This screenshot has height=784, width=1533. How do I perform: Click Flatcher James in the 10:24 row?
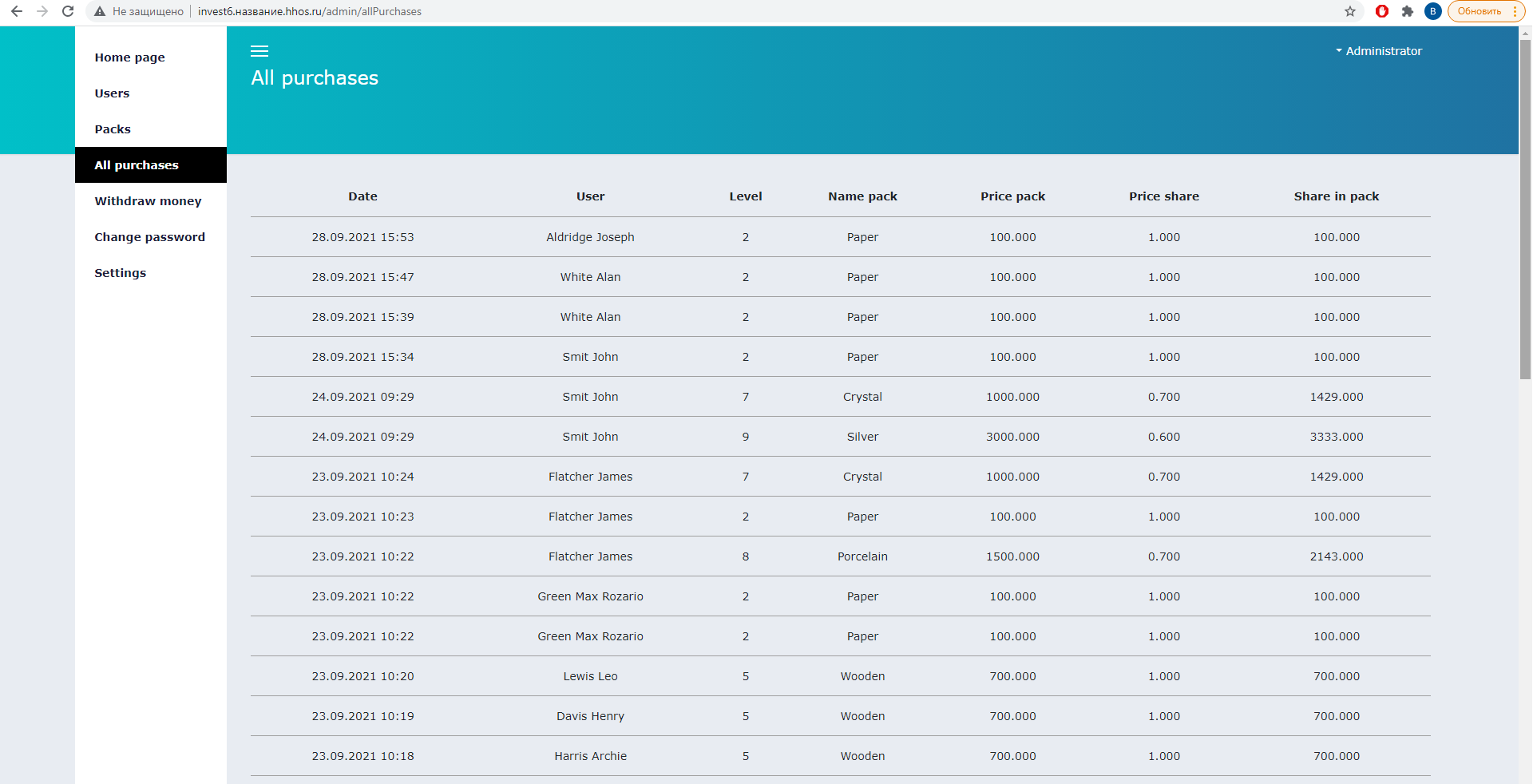[590, 477]
